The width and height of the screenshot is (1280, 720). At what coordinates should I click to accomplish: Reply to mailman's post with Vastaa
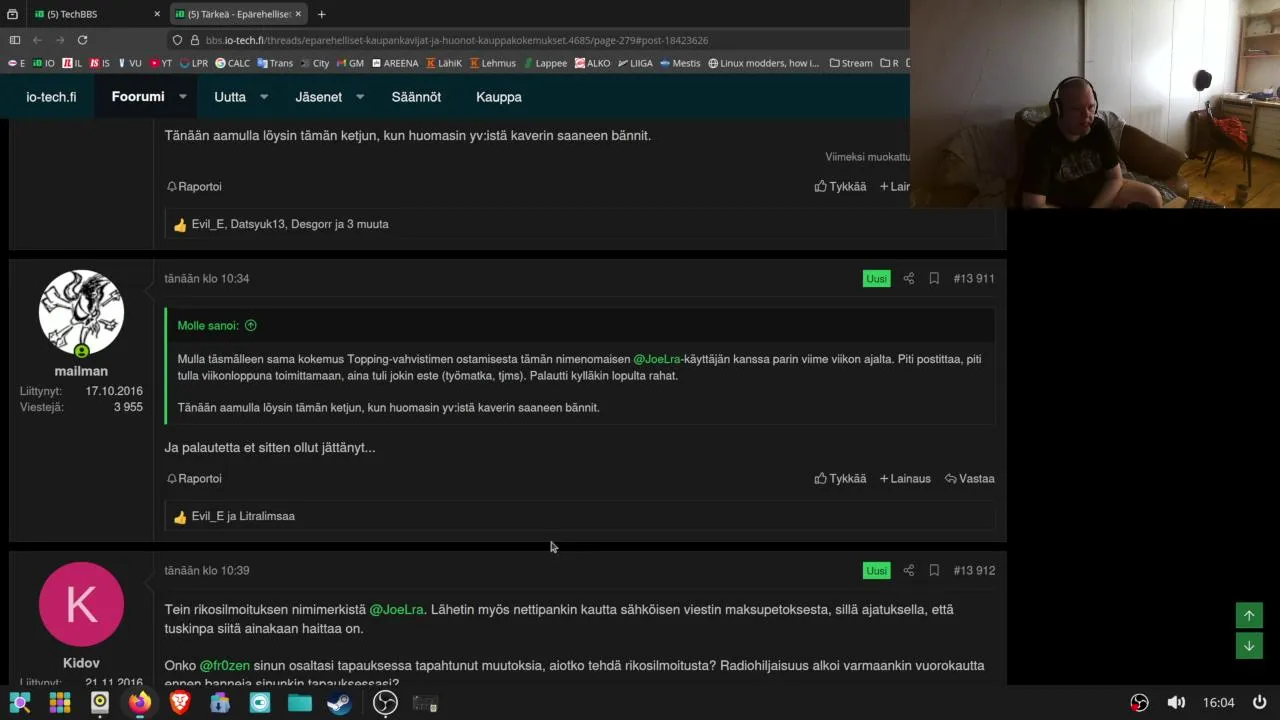970,478
